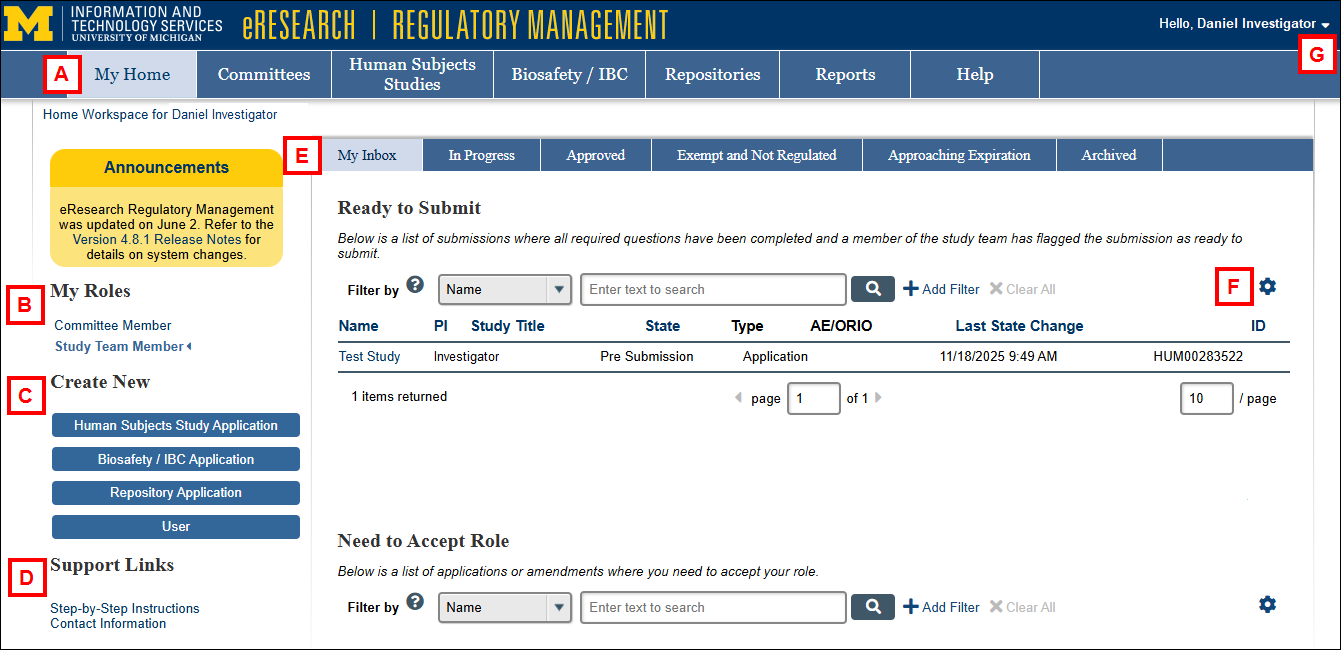Click the Application type cell
The image size is (1341, 650).
[x=775, y=356]
